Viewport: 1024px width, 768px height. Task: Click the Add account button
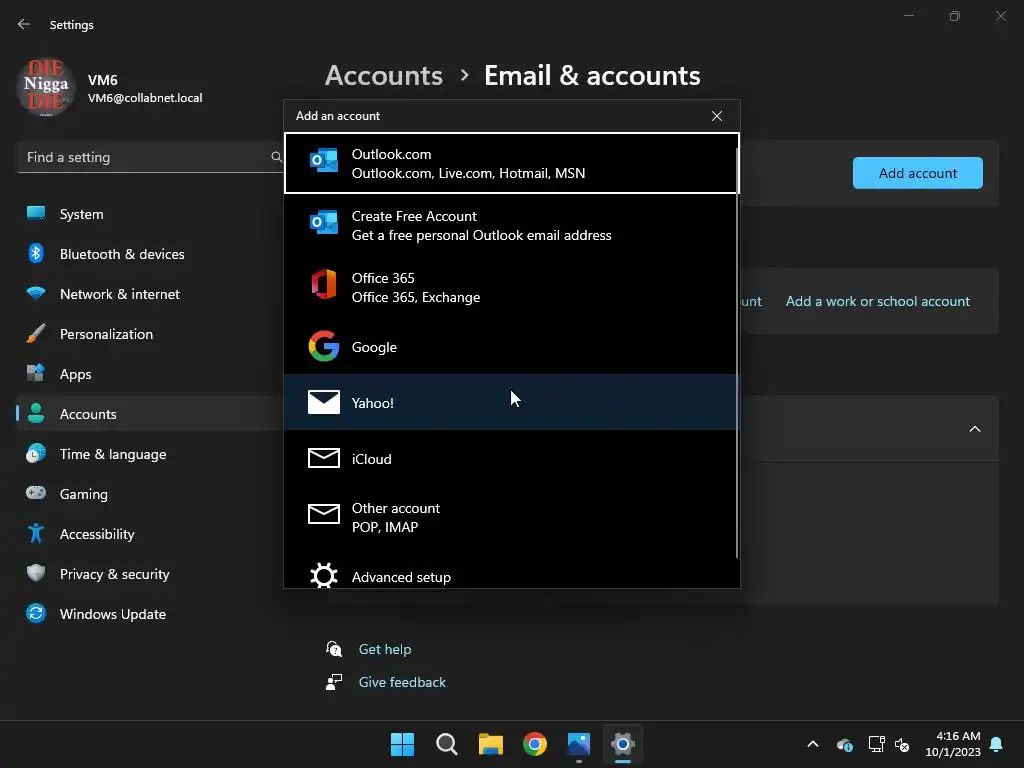[x=918, y=173]
